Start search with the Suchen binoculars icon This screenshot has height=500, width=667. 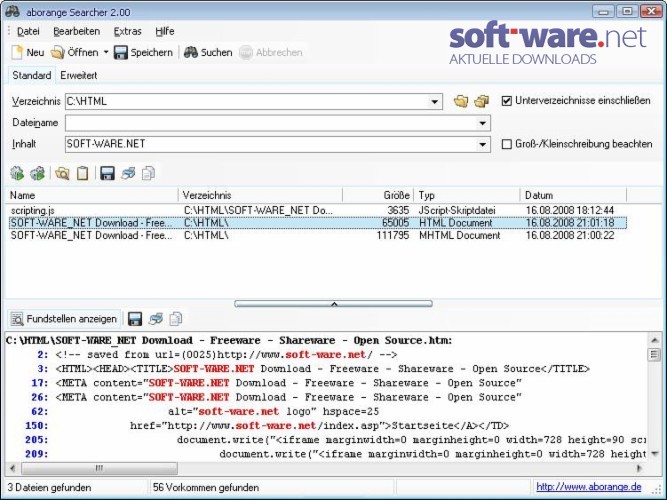pyautogui.click(x=191, y=52)
